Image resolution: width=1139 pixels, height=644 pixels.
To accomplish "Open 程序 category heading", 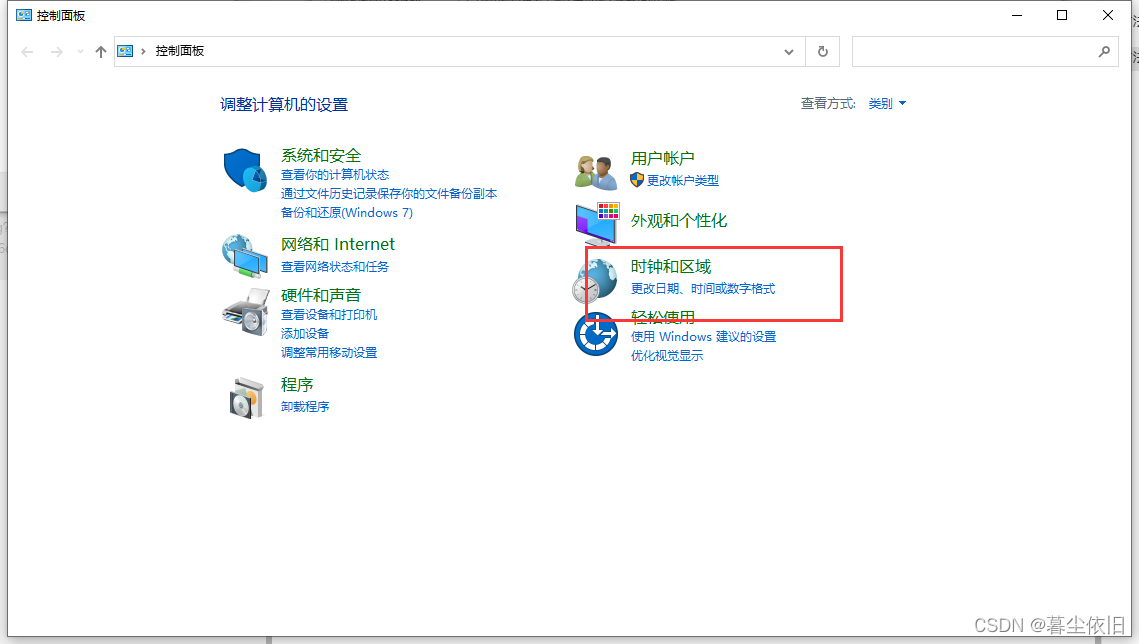I will (297, 384).
